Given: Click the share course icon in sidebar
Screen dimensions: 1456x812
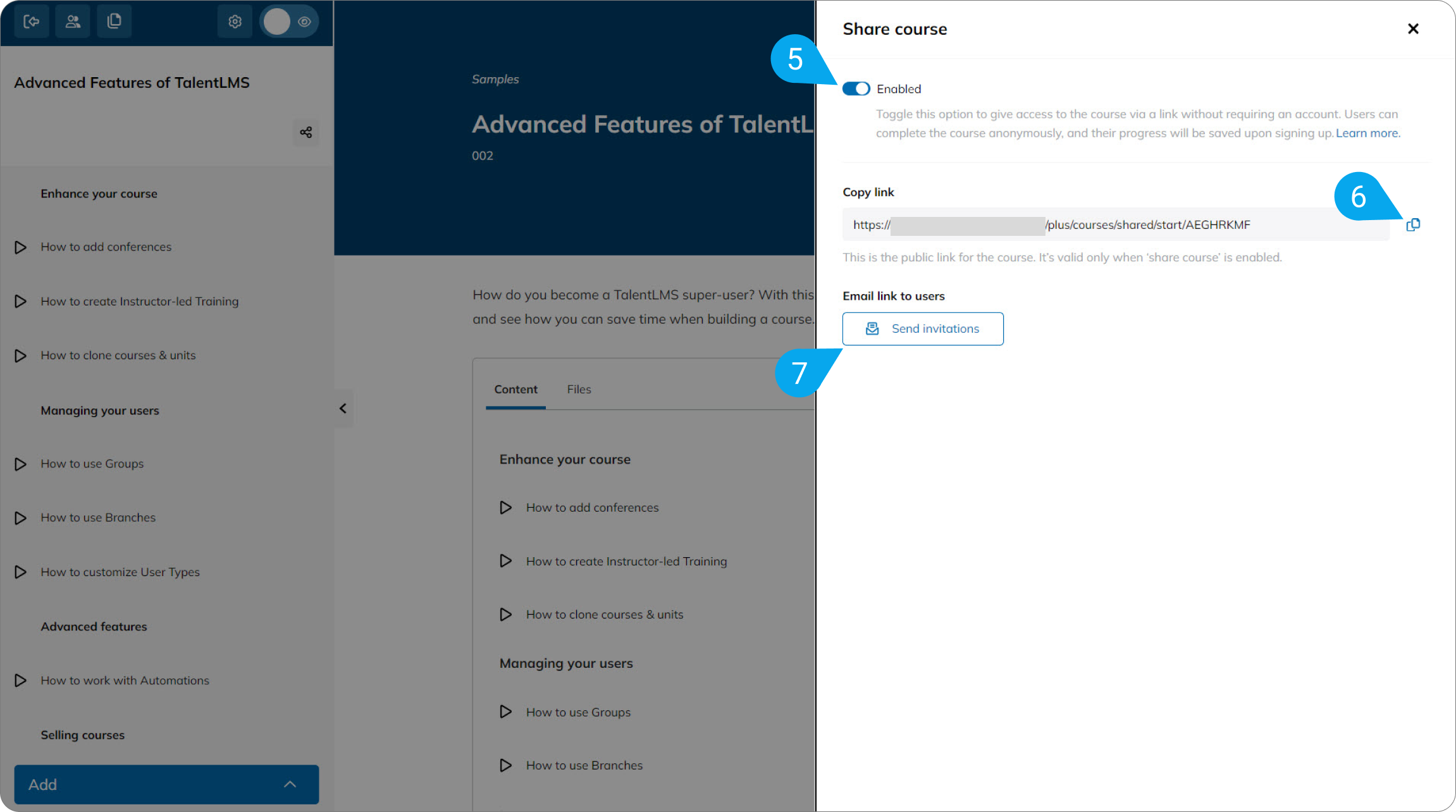Looking at the screenshot, I should [x=306, y=132].
